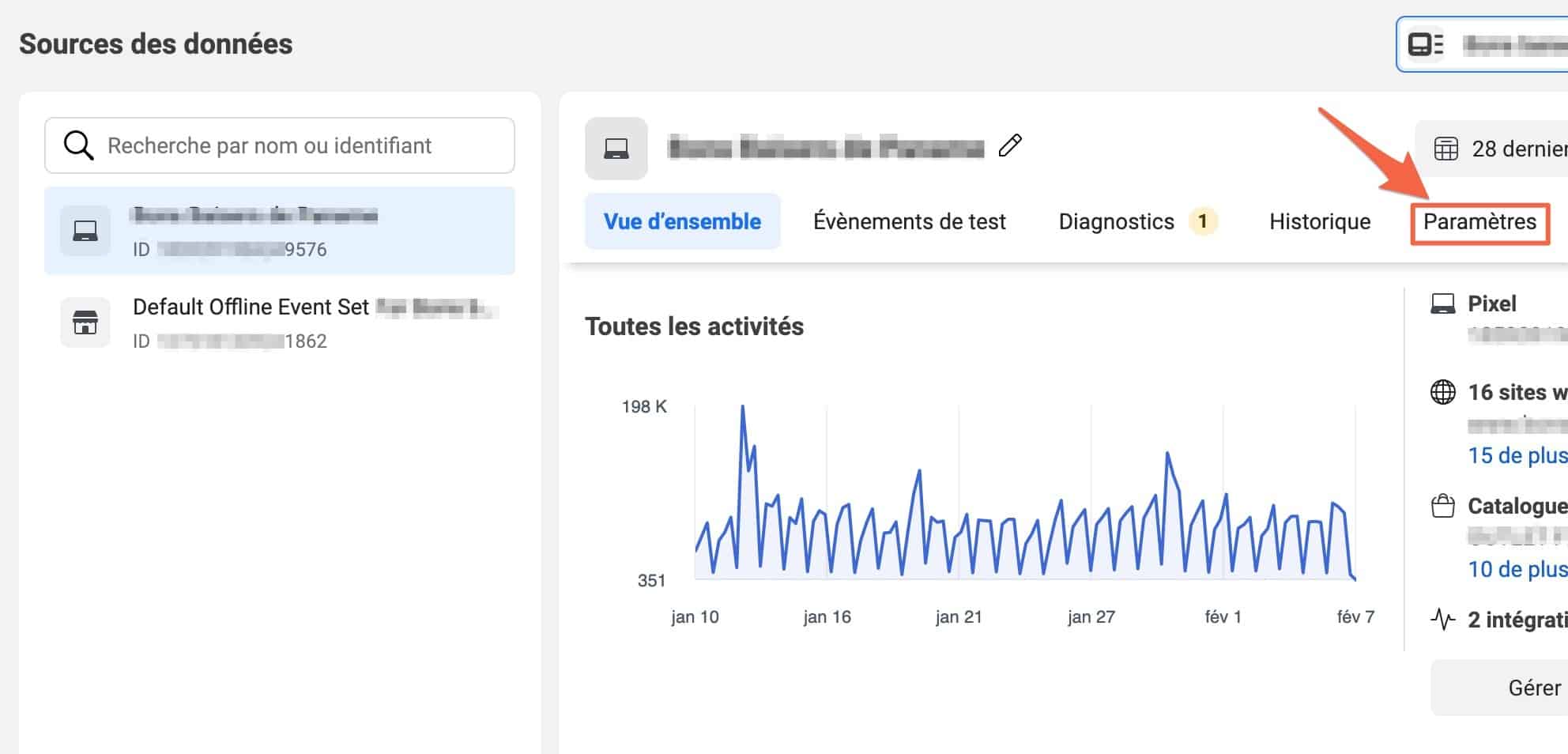Click the store icon of Default Offline Event Set
The height and width of the screenshot is (754, 1568).
click(x=85, y=322)
